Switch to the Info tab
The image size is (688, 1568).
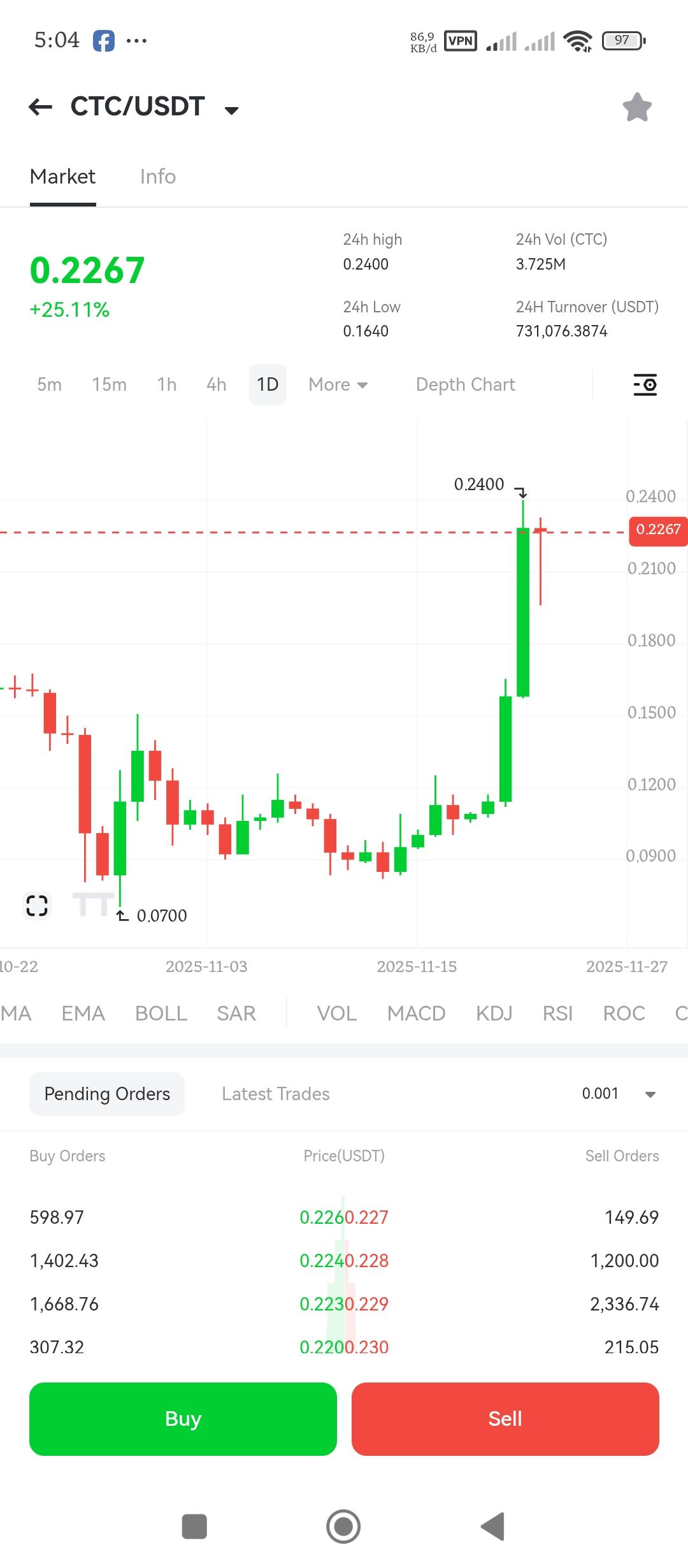click(x=157, y=177)
